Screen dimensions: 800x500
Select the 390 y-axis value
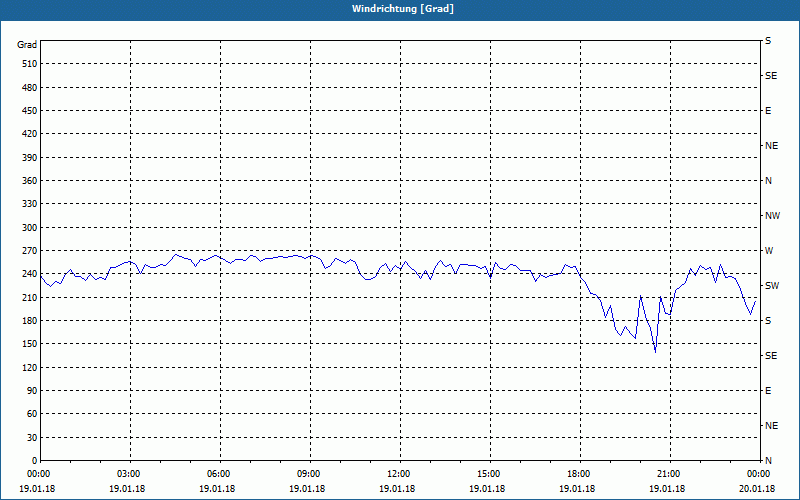[x=30, y=158]
